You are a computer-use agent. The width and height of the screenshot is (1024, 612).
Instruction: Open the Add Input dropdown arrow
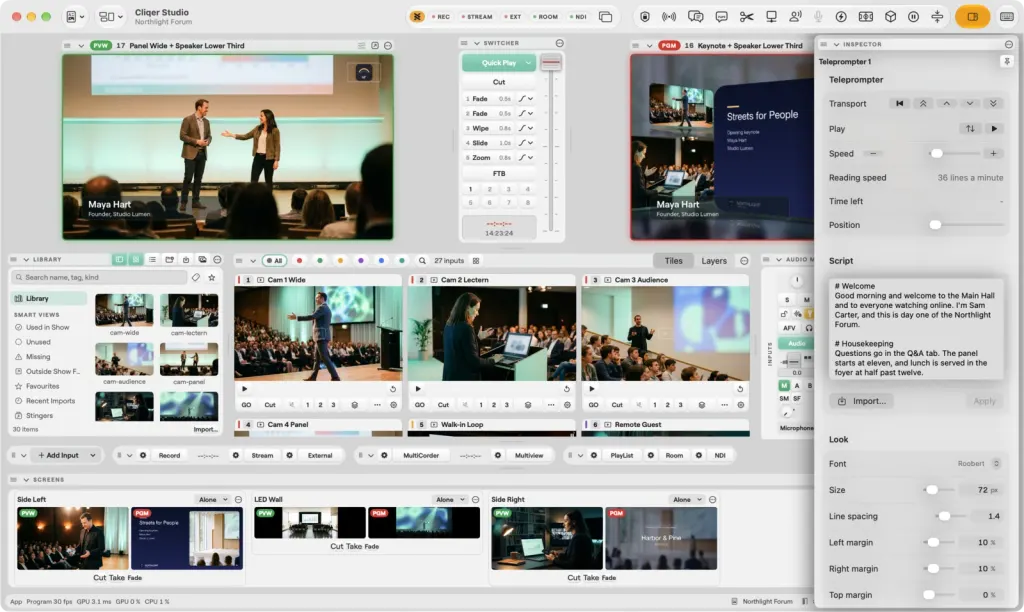[93, 455]
